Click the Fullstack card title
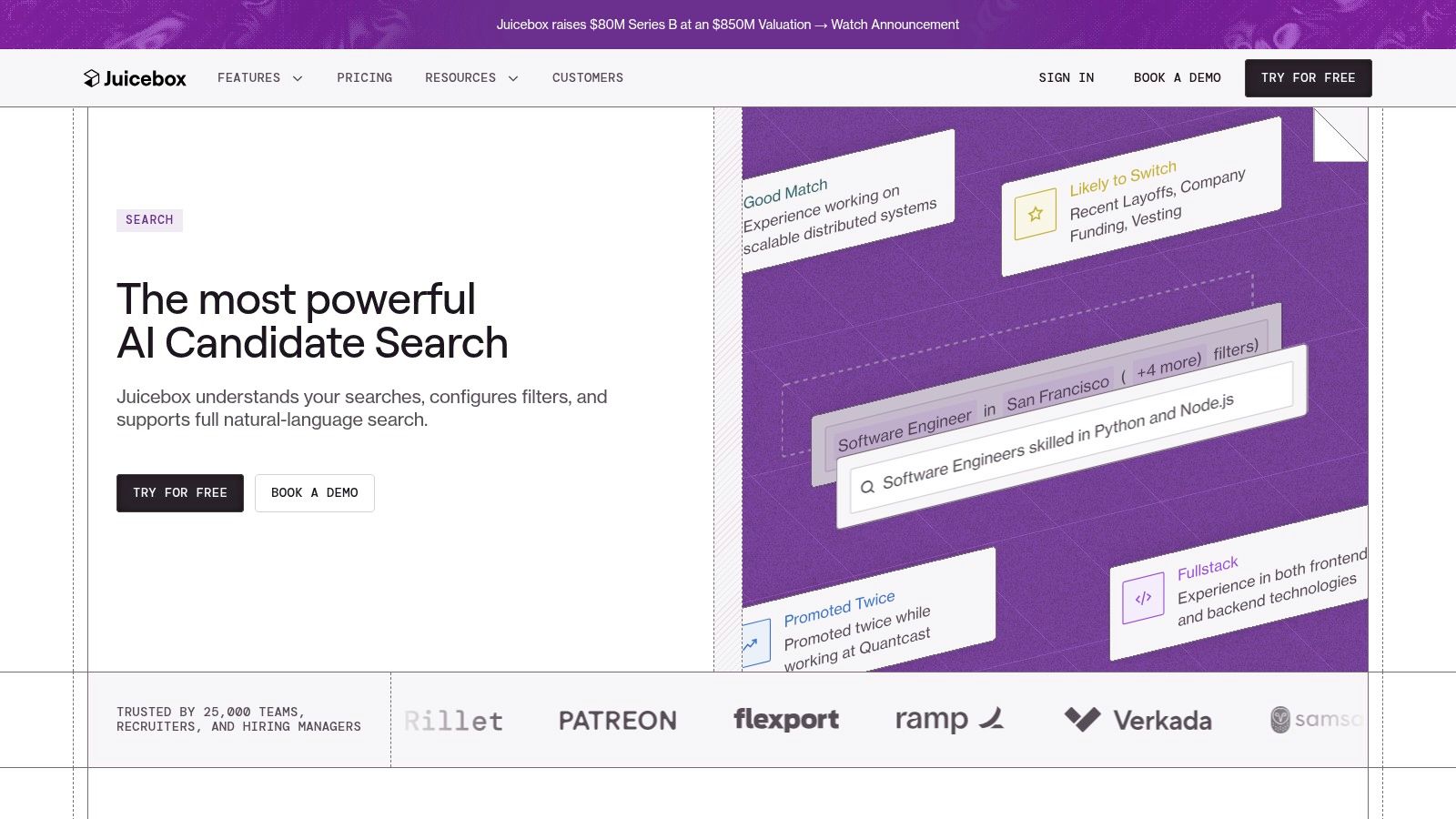The image size is (1456, 819). pos(1208,569)
